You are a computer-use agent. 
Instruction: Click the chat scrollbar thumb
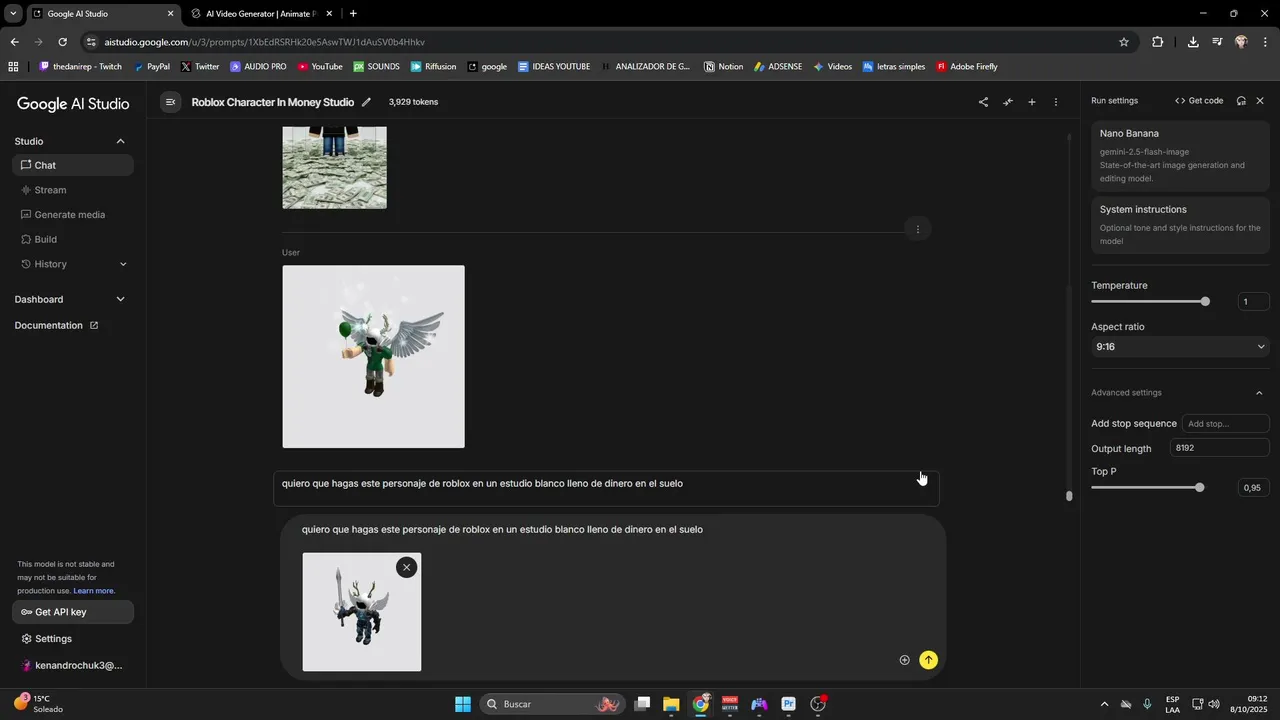point(1069,496)
